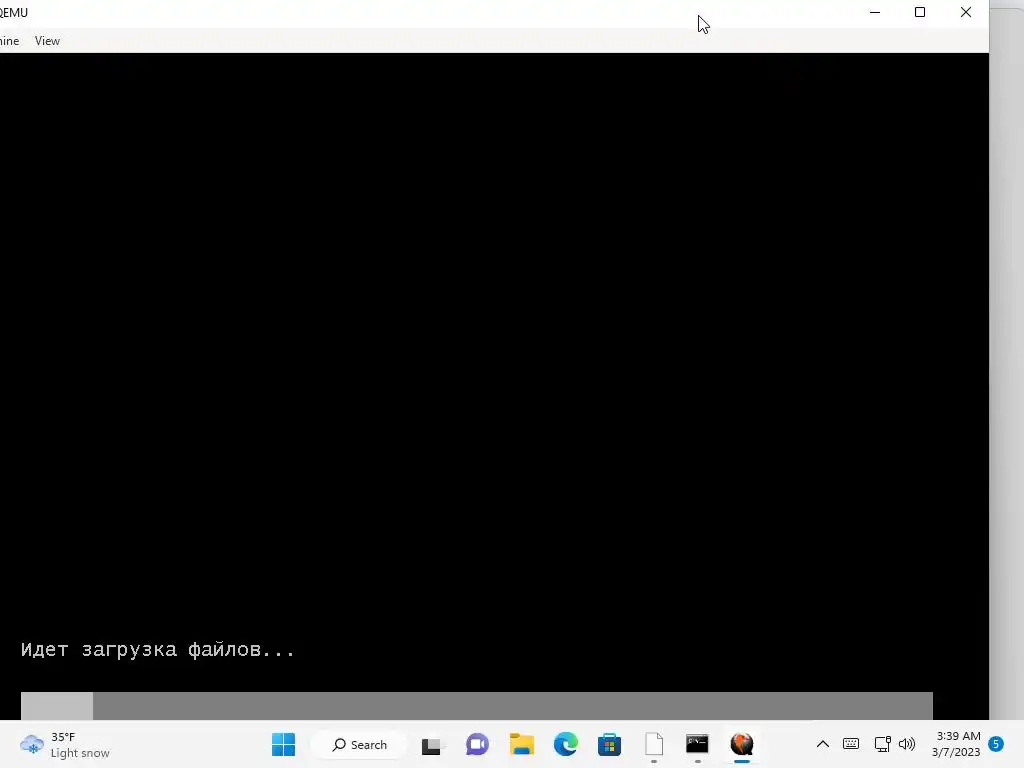Open Task View on the taskbar
The height and width of the screenshot is (768, 1024).
point(431,745)
